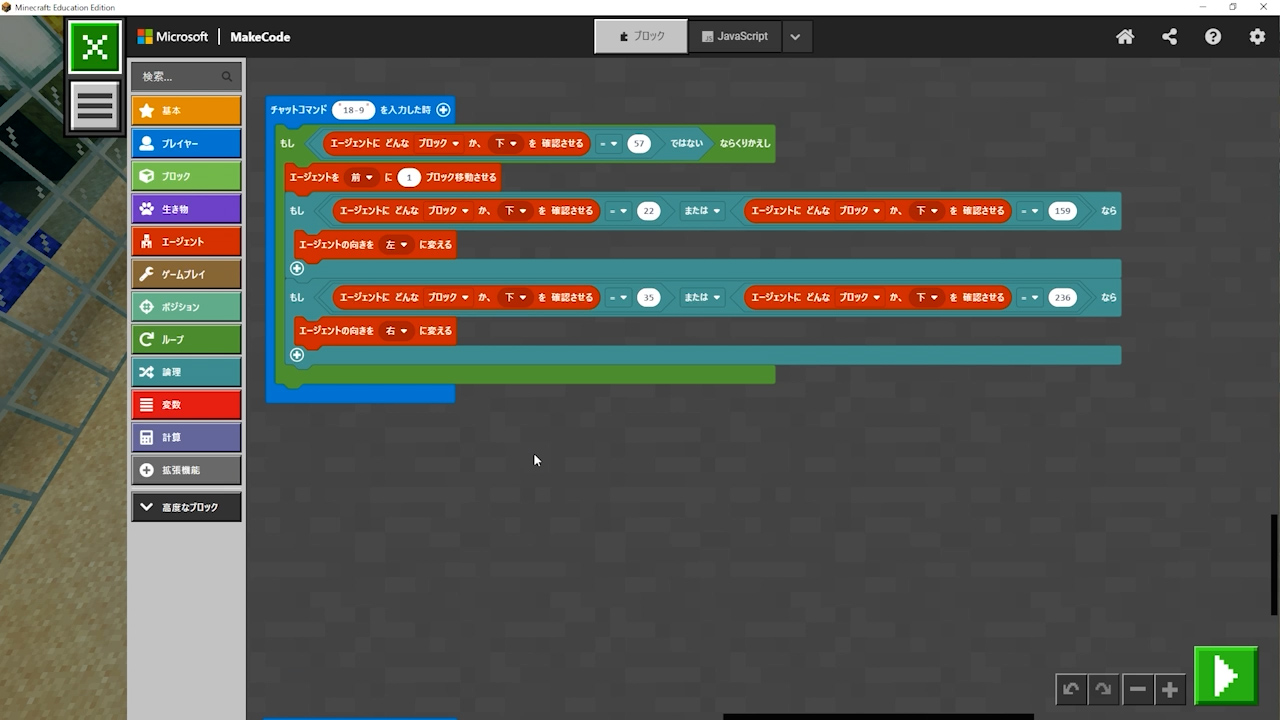
Task: Open the ループ block category
Action: [x=186, y=339]
